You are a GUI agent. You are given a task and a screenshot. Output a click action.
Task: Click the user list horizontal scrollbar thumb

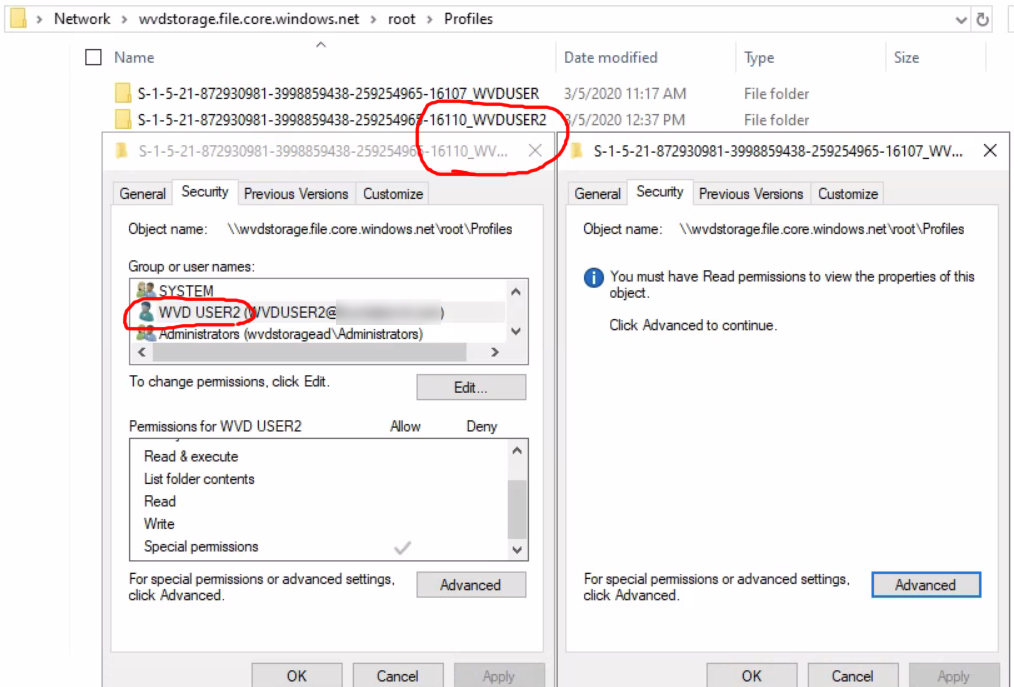[x=309, y=353]
